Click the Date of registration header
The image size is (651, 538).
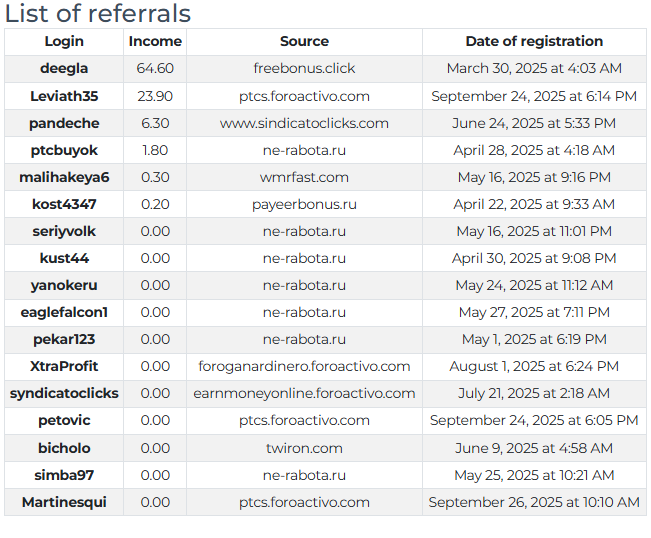click(534, 42)
